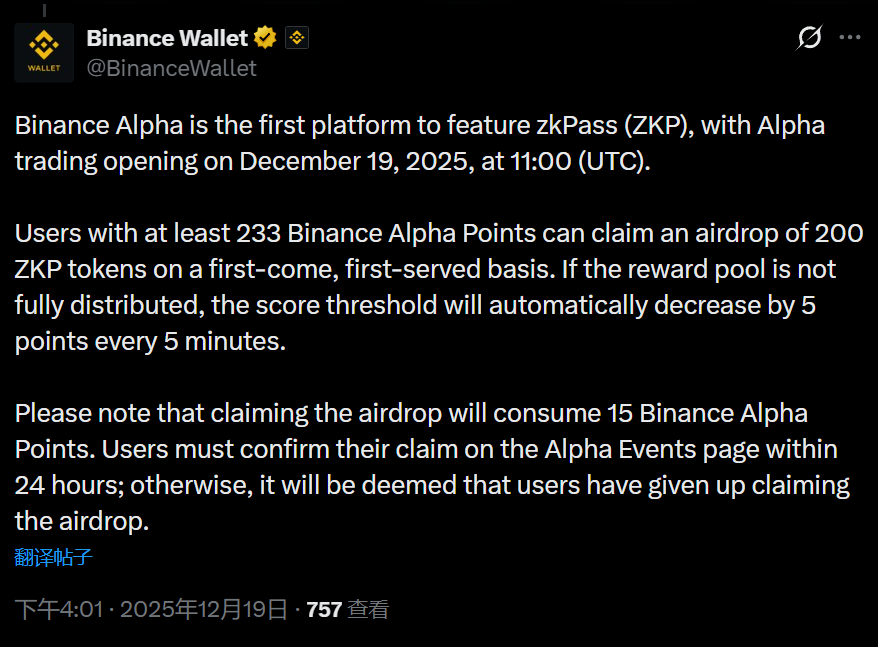
Task: Click the square Binance affiliate badge
Action: (x=297, y=39)
